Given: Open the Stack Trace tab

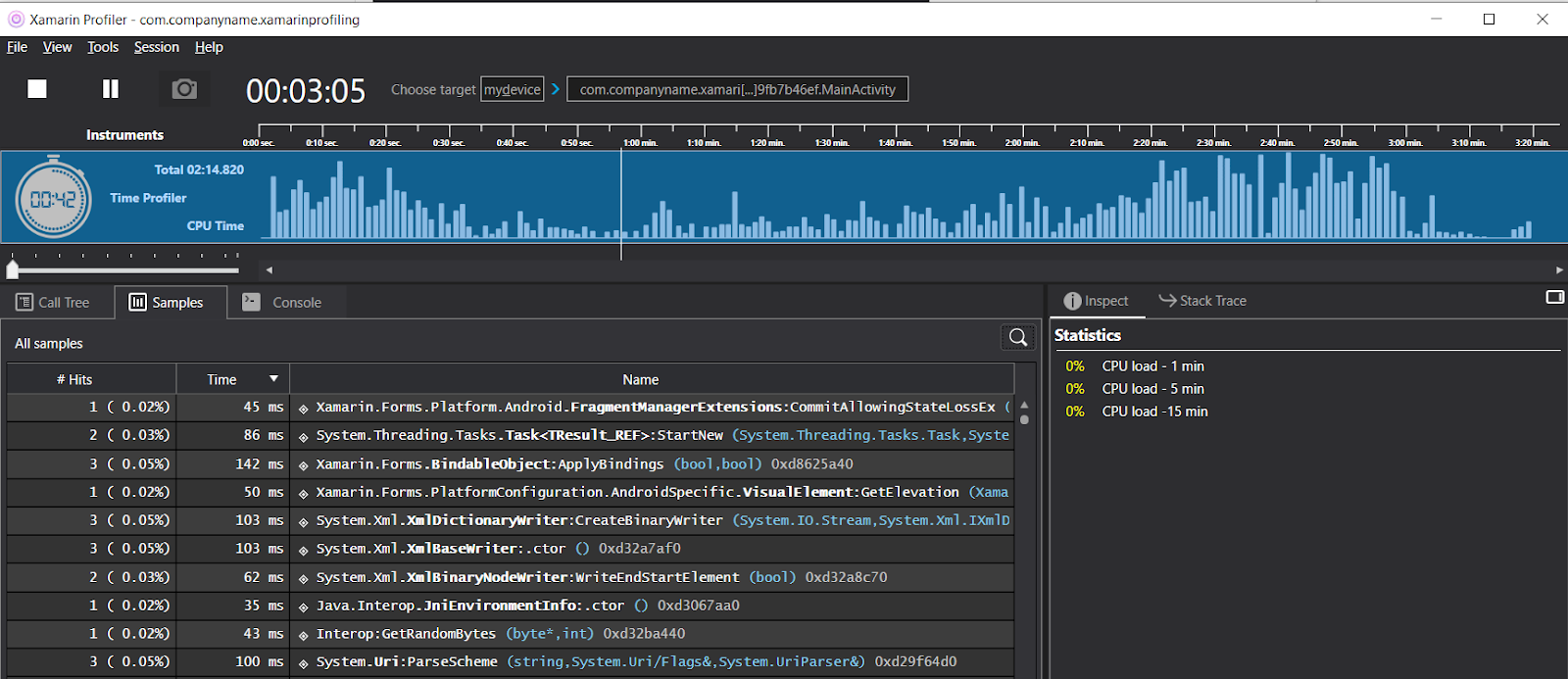Looking at the screenshot, I should click(x=1202, y=301).
